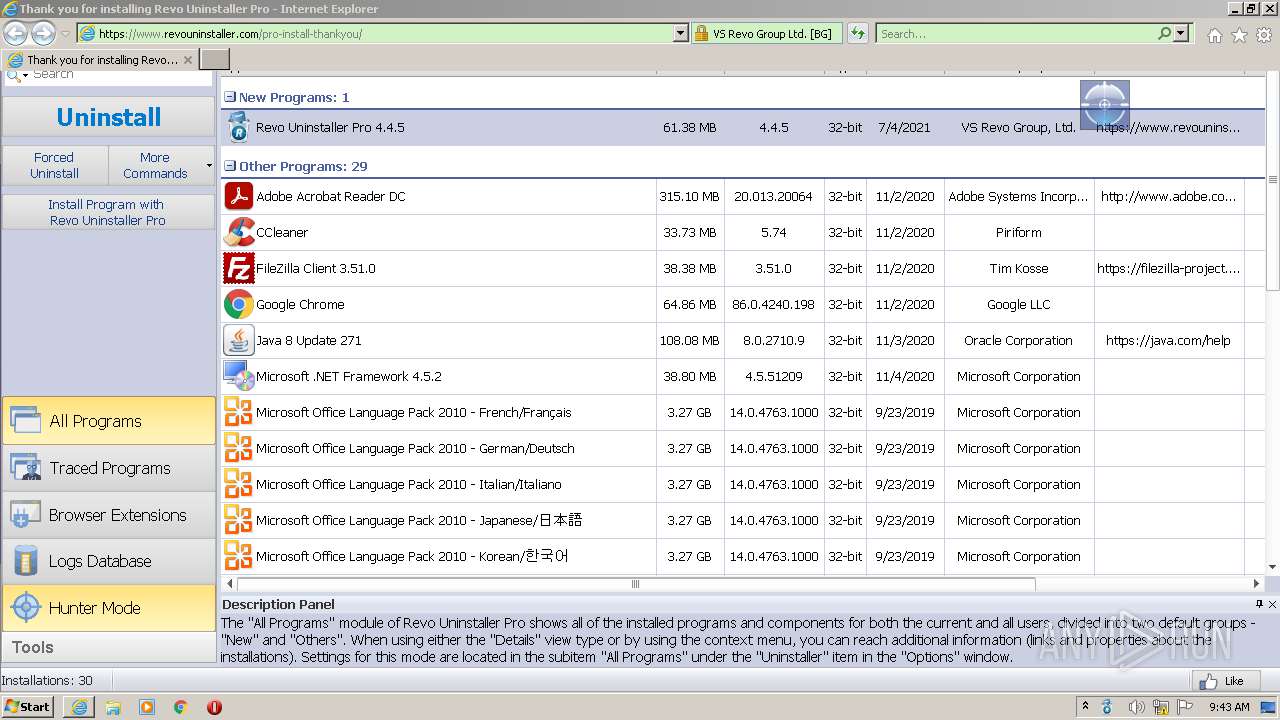Click the Microsoft .NET Framework icon

pyautogui.click(x=238, y=376)
